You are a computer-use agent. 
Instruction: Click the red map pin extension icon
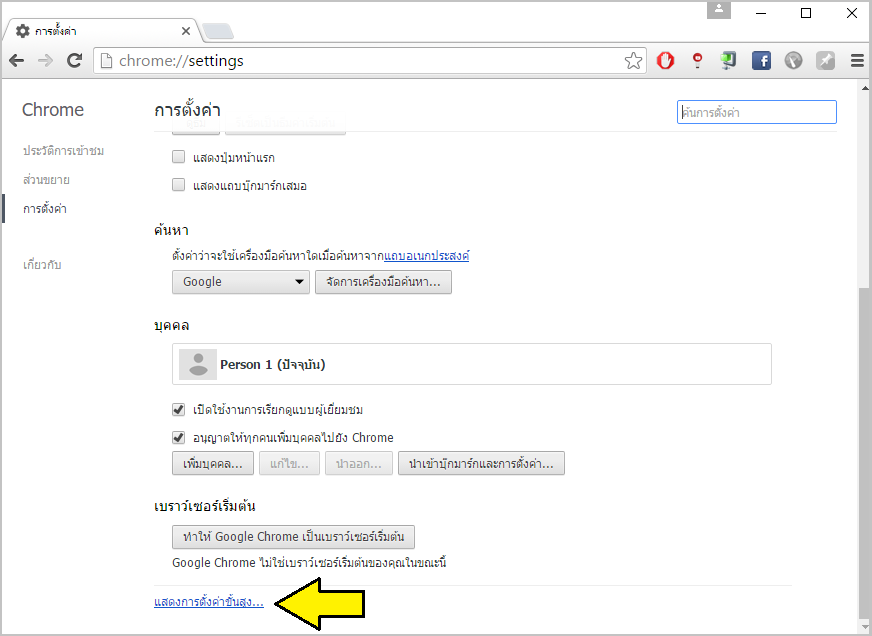(697, 60)
